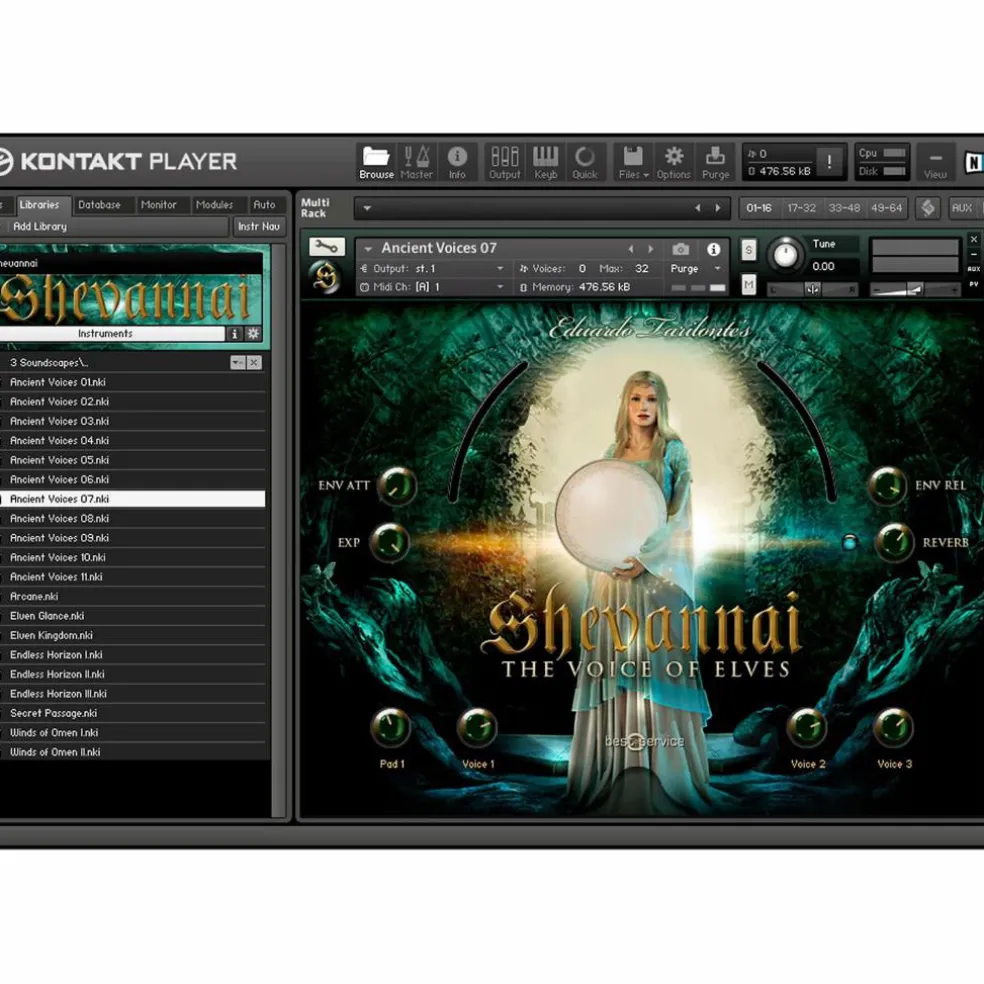
Task: Click the wrench edit instrument icon
Action: 326,247
